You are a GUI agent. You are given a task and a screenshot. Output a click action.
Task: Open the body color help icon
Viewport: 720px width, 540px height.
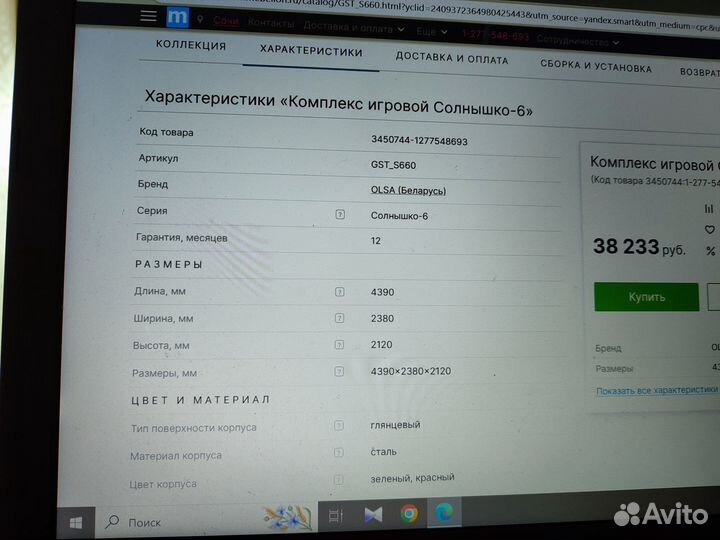point(338,479)
